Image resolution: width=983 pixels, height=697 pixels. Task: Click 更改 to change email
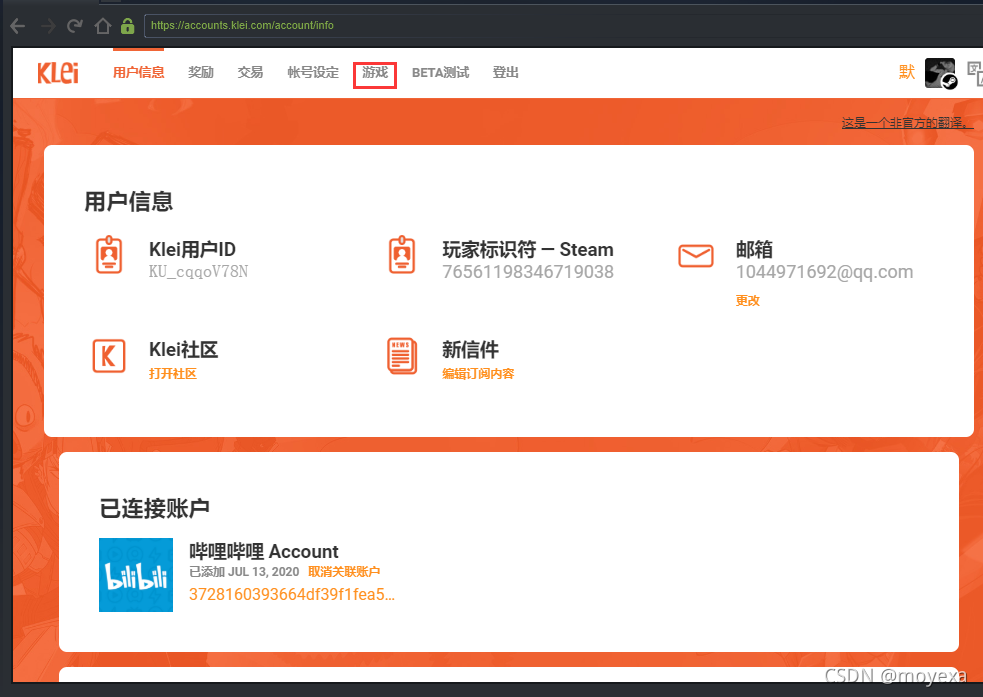[x=748, y=301]
